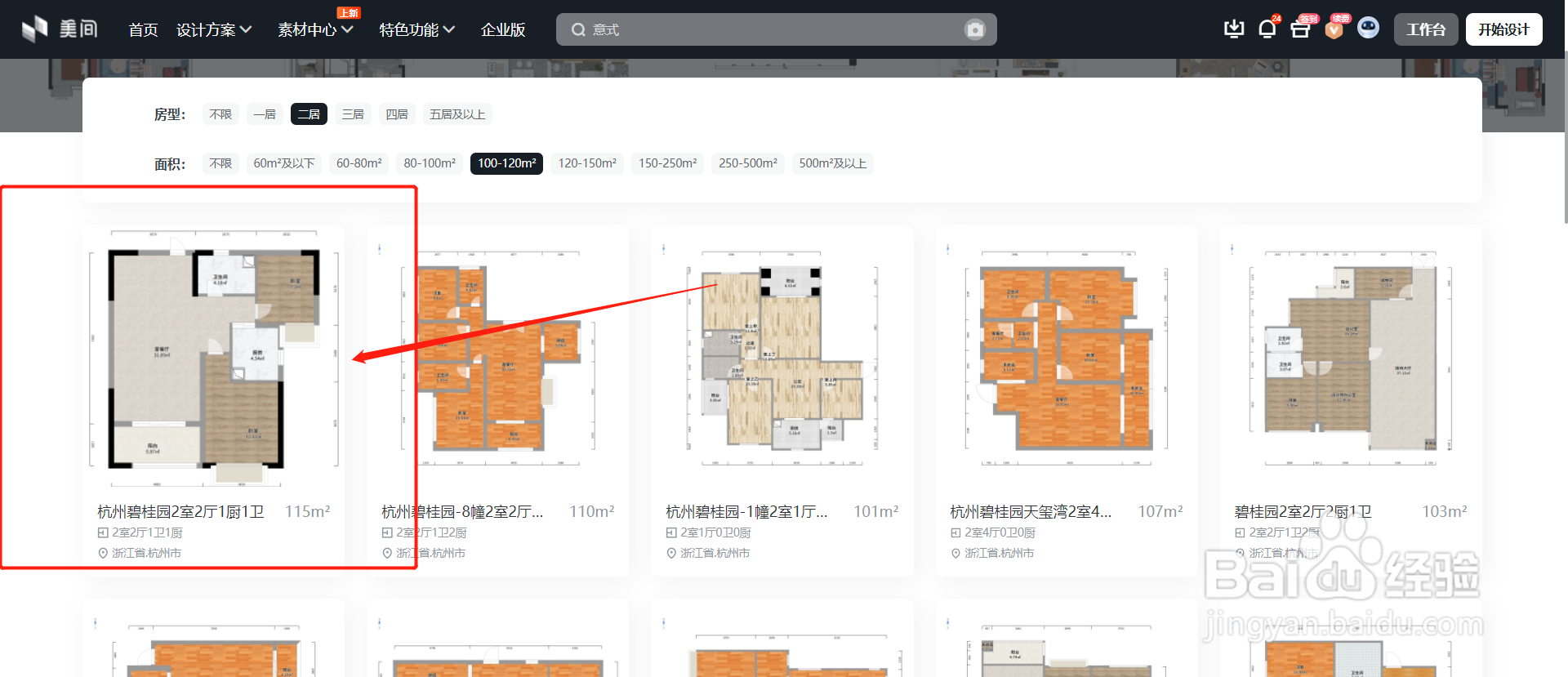
Task: Expand the 素材中心 menu
Action: coord(315,29)
